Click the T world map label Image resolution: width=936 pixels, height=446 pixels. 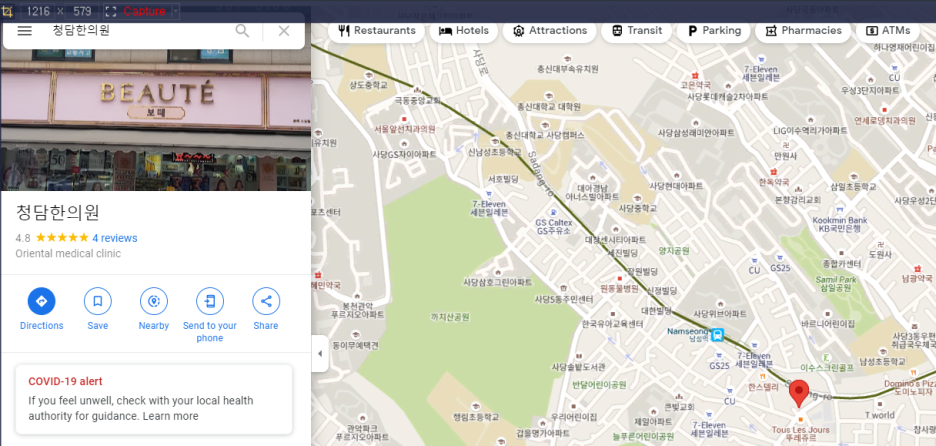click(879, 415)
